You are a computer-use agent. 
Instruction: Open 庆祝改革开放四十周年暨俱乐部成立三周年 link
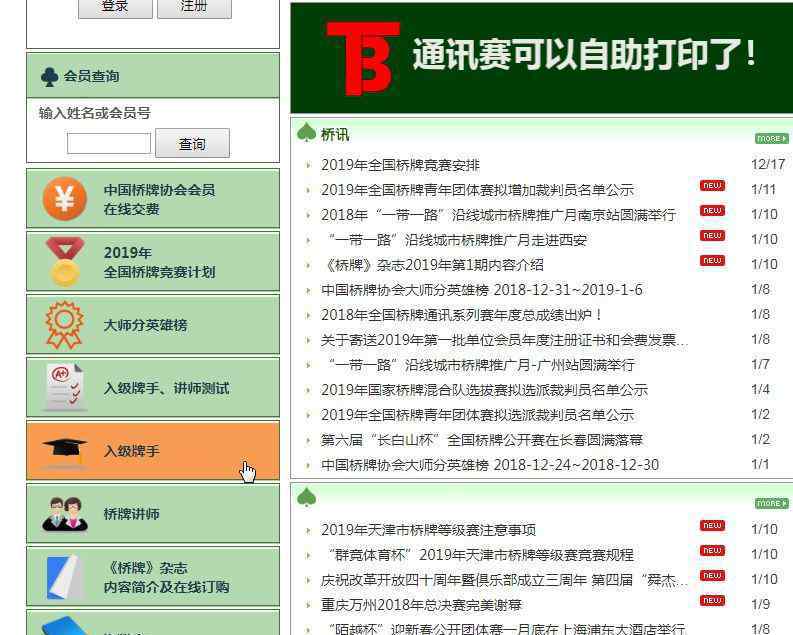click(504, 580)
